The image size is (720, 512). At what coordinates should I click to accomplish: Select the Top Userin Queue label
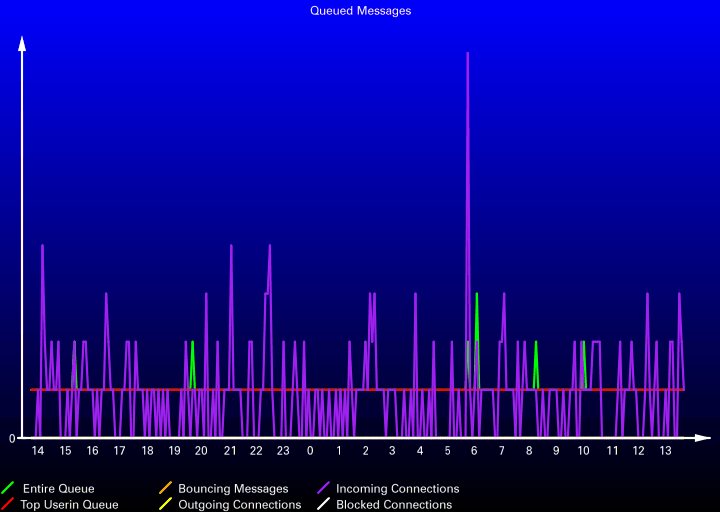tap(69, 505)
